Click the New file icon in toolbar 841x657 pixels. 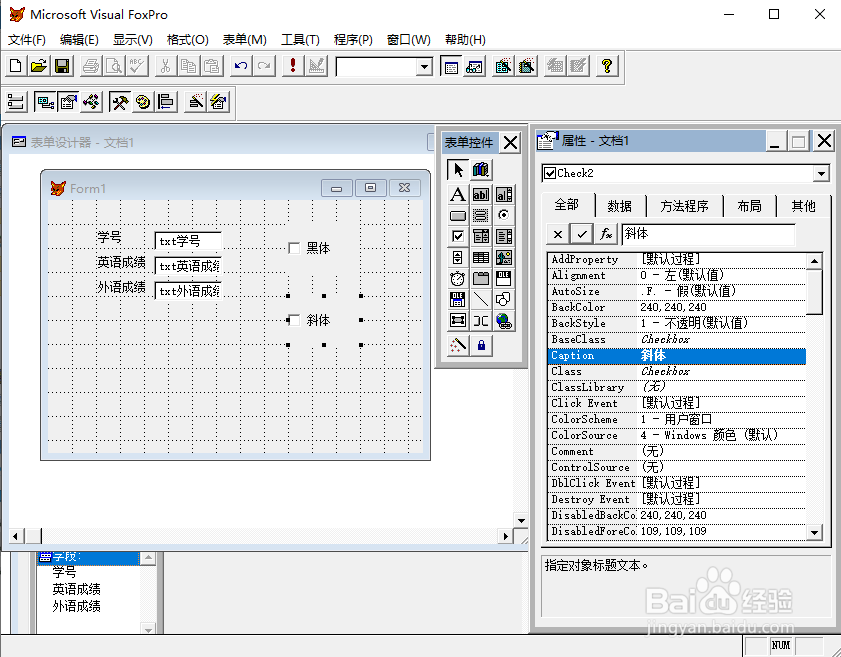click(16, 67)
